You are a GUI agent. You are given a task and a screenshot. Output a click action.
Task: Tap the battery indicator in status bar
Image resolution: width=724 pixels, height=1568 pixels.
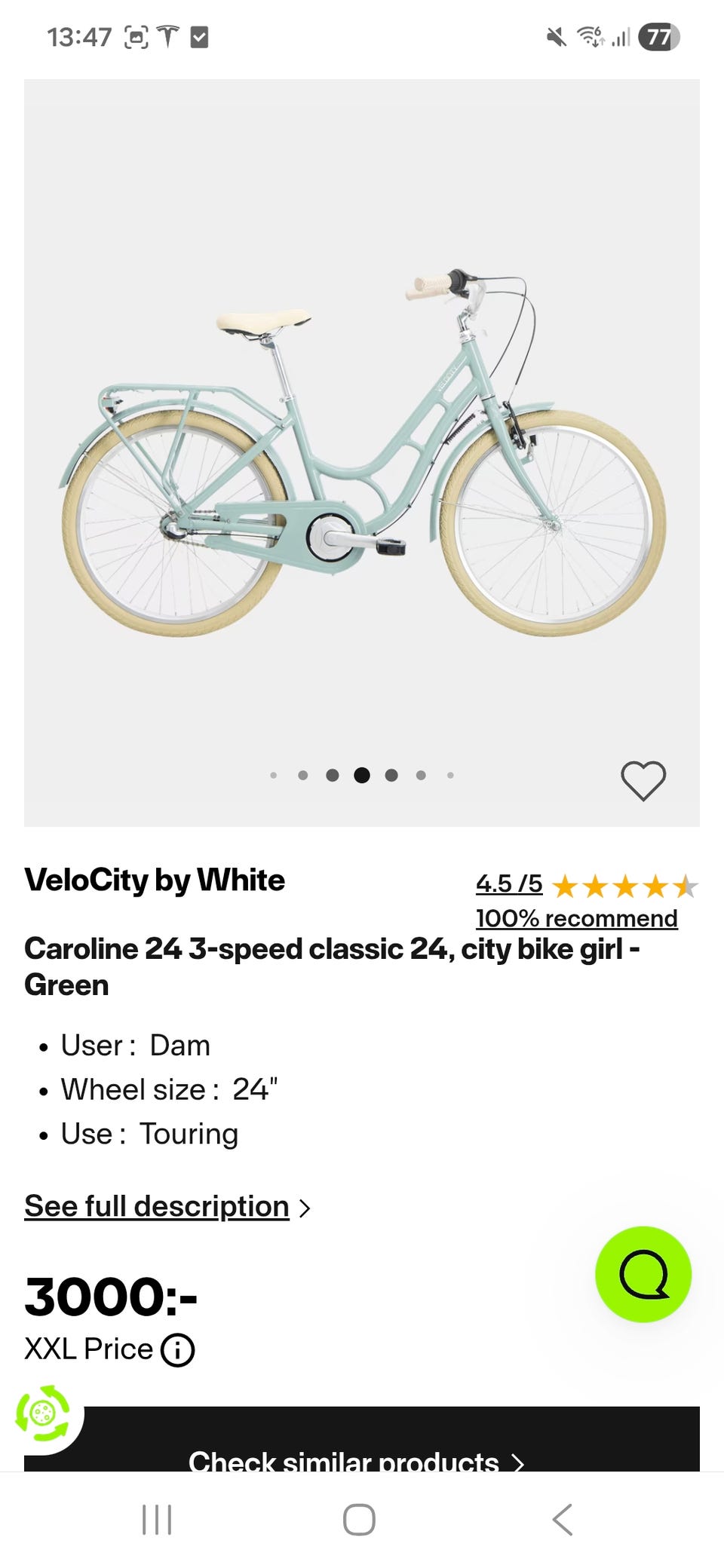pyautogui.click(x=659, y=37)
